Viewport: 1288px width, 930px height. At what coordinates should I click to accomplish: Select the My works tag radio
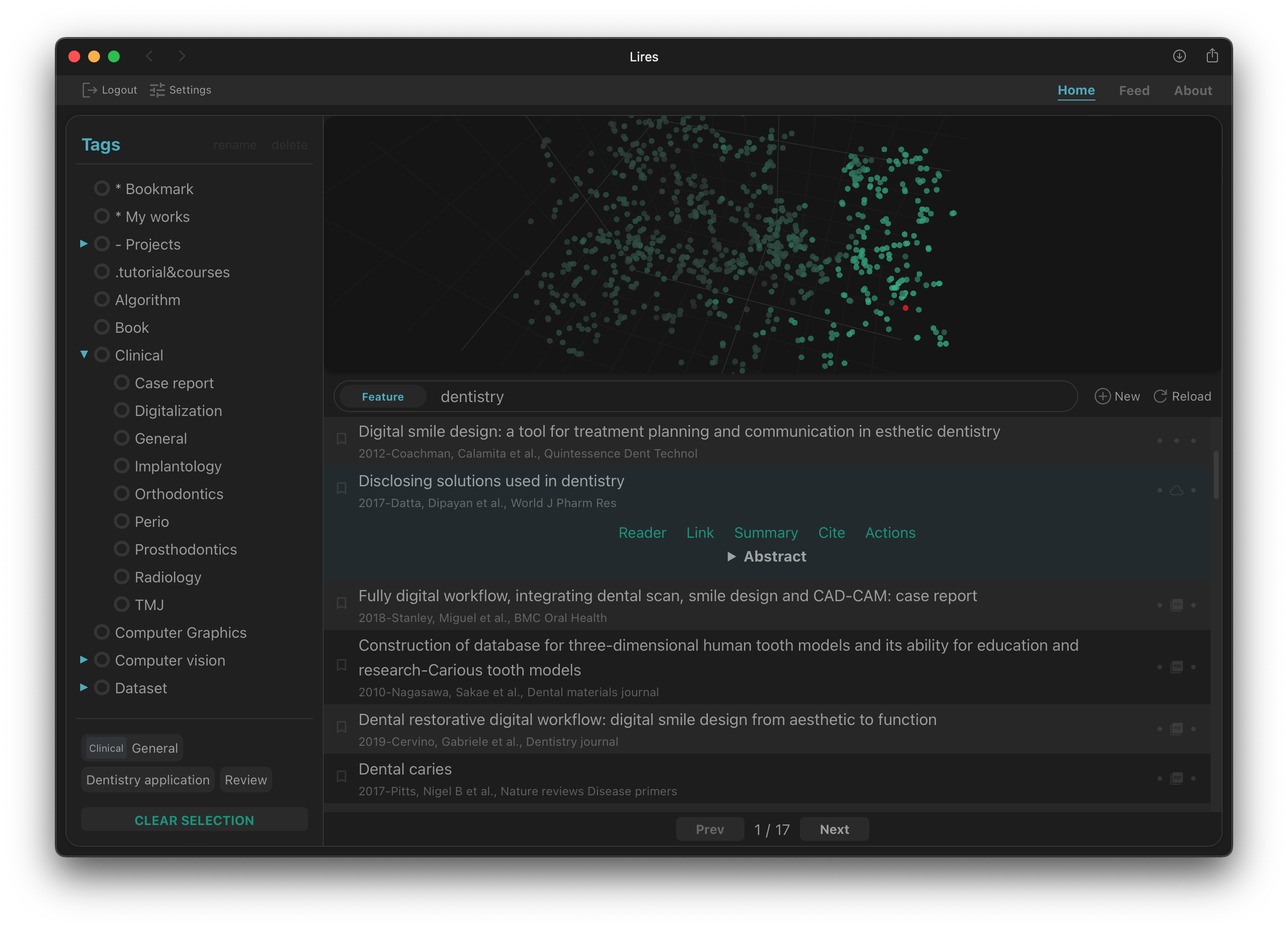coord(101,216)
